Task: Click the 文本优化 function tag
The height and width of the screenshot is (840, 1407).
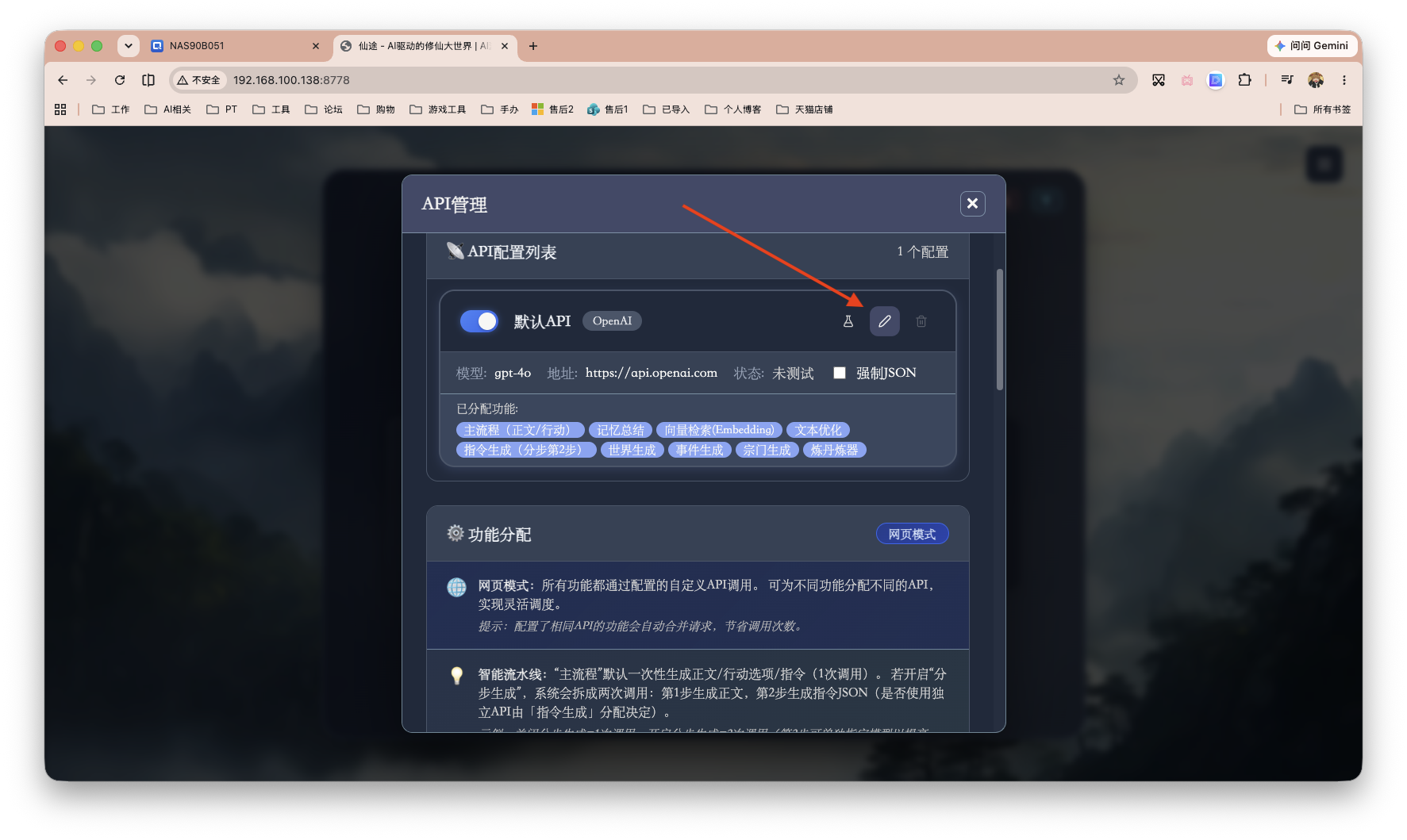Action: (818, 430)
